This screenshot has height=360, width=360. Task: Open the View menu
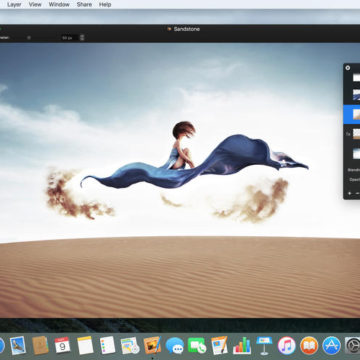tap(35, 5)
